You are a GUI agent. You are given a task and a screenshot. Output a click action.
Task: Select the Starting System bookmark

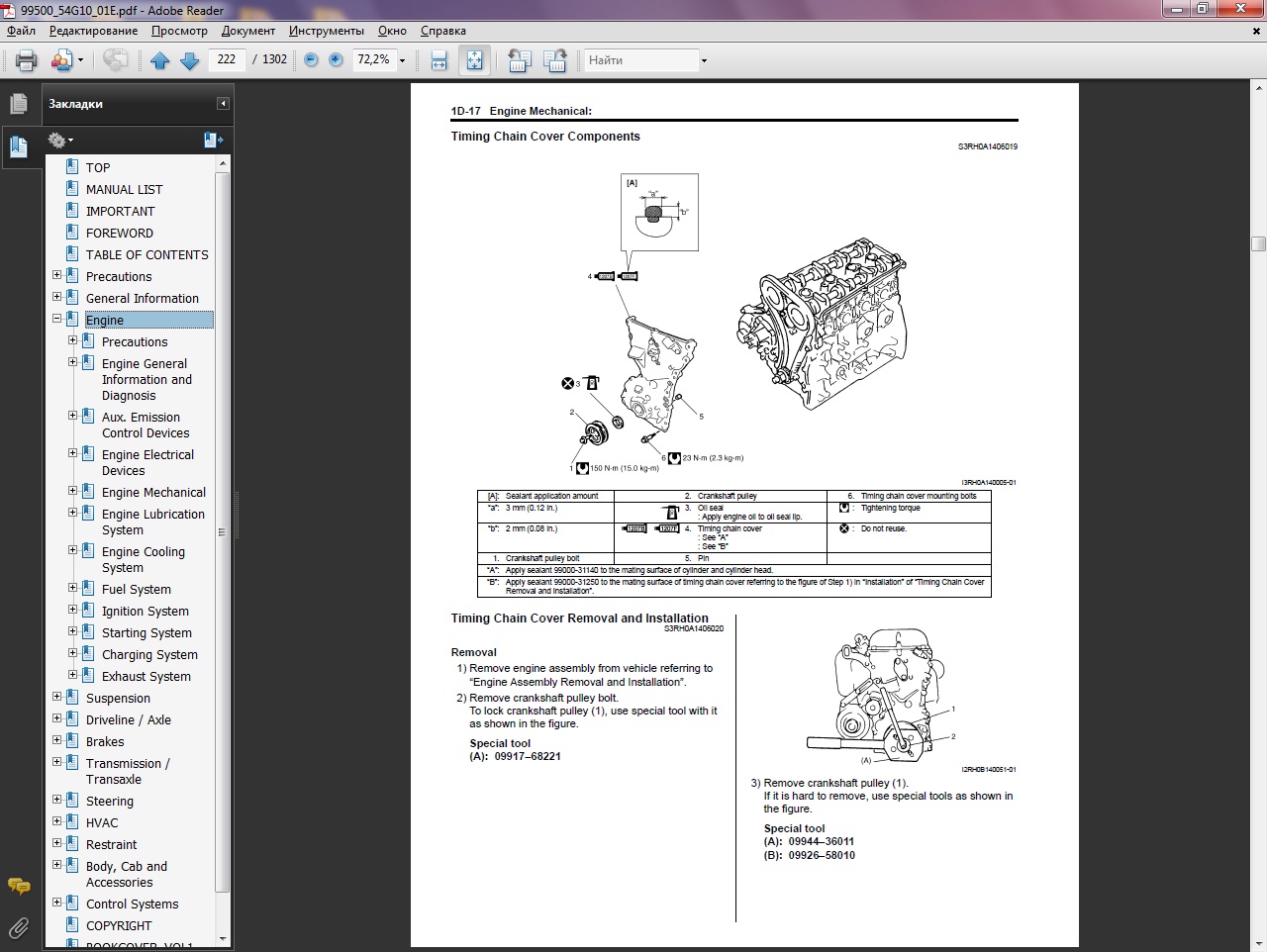146,633
